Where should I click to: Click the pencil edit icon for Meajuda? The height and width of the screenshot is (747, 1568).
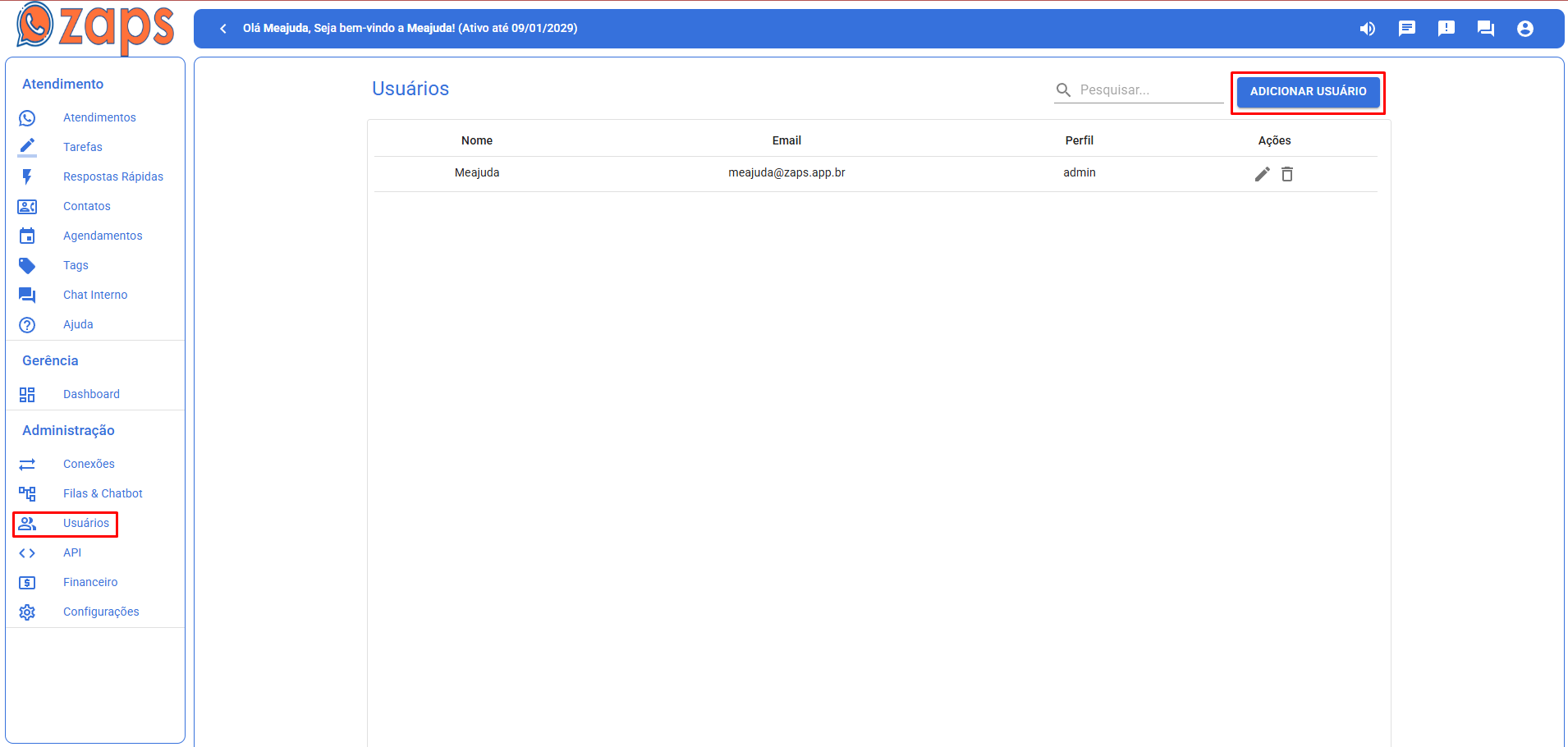[1262, 174]
